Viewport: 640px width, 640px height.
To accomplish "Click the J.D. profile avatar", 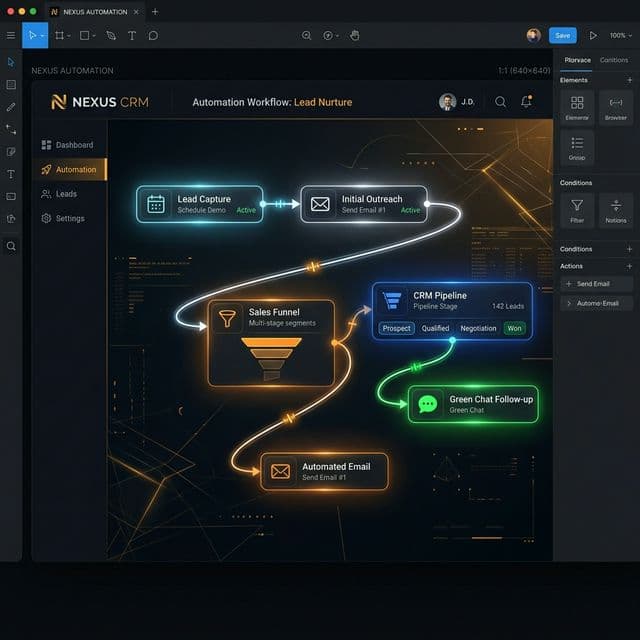I will [447, 102].
